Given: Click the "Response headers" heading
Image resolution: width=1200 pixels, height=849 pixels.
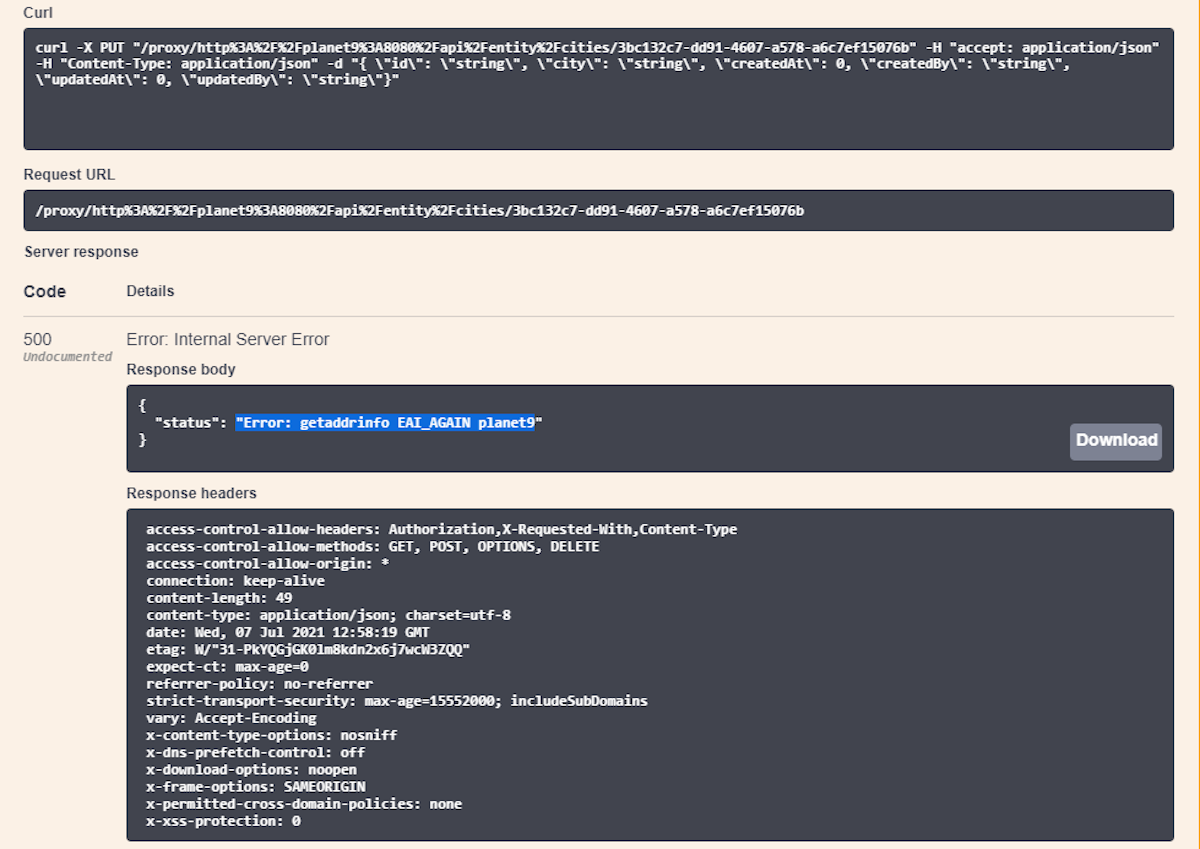Looking at the screenshot, I should 191,493.
